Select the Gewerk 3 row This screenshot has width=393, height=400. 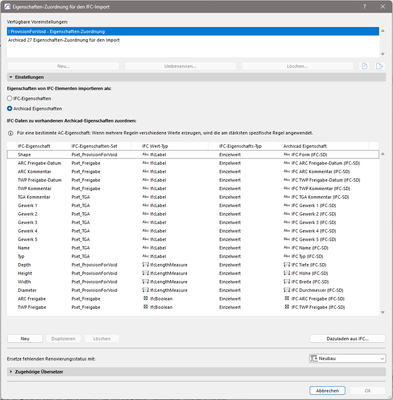(x=193, y=222)
